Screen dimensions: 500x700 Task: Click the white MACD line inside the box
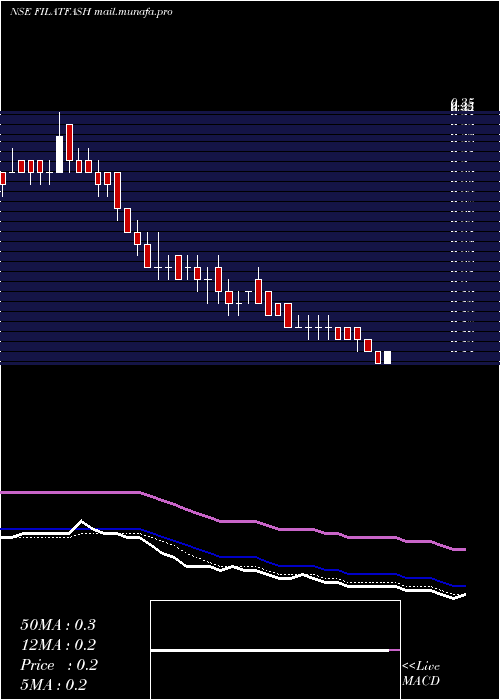pyautogui.click(x=270, y=650)
